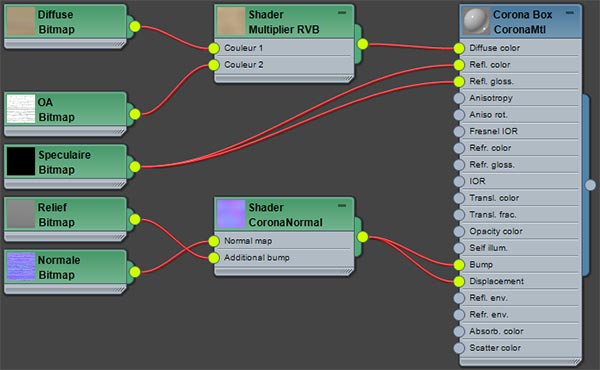The image size is (600, 370).
Task: Select the Normale Bitmap node title
Action: pyautogui.click(x=59, y=267)
